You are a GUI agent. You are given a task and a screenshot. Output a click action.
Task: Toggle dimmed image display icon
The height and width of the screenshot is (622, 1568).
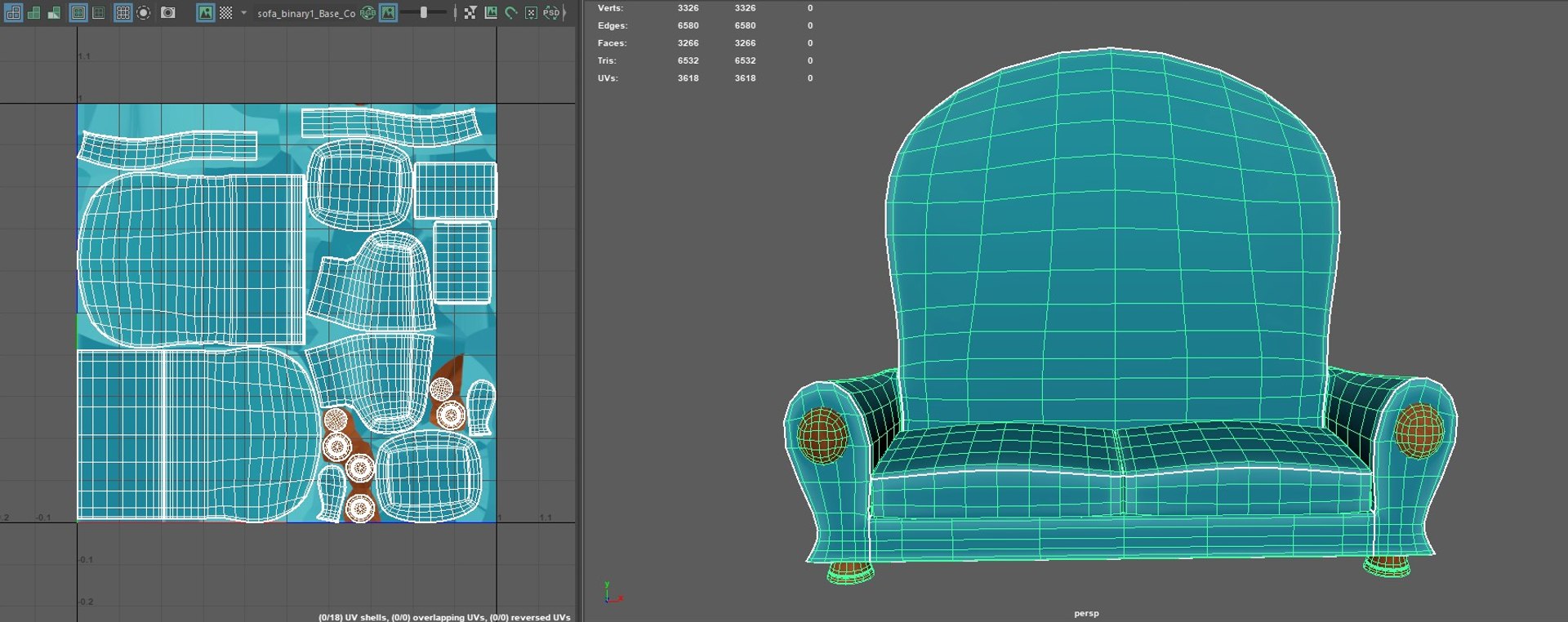coord(388,13)
